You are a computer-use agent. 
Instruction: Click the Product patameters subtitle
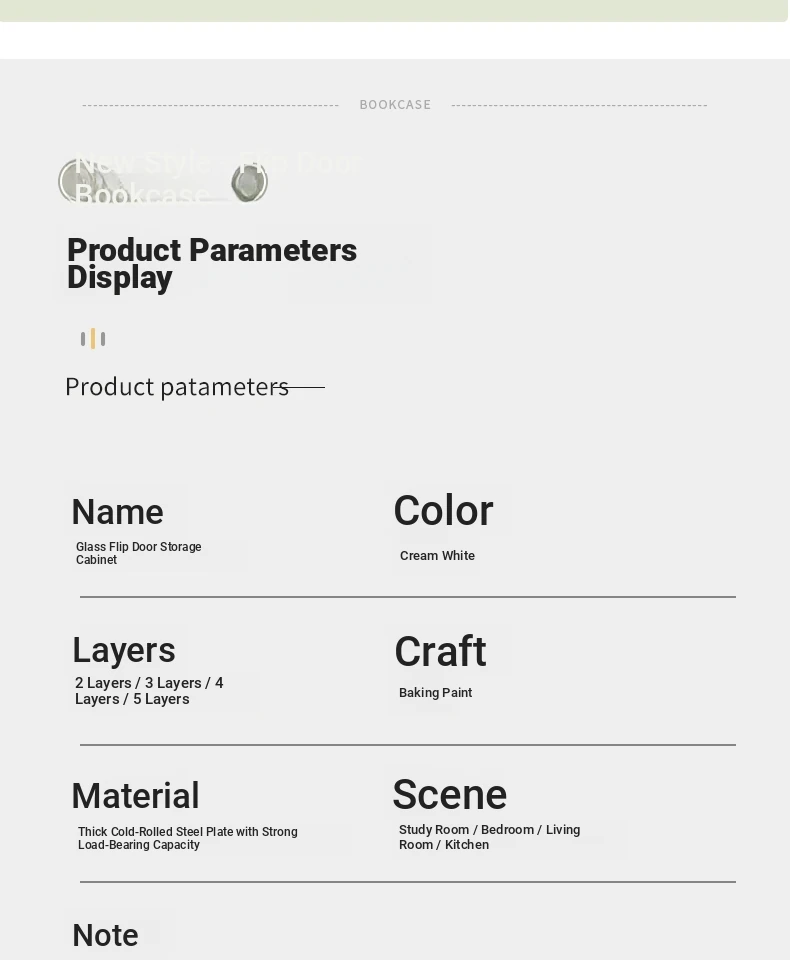coord(177,387)
